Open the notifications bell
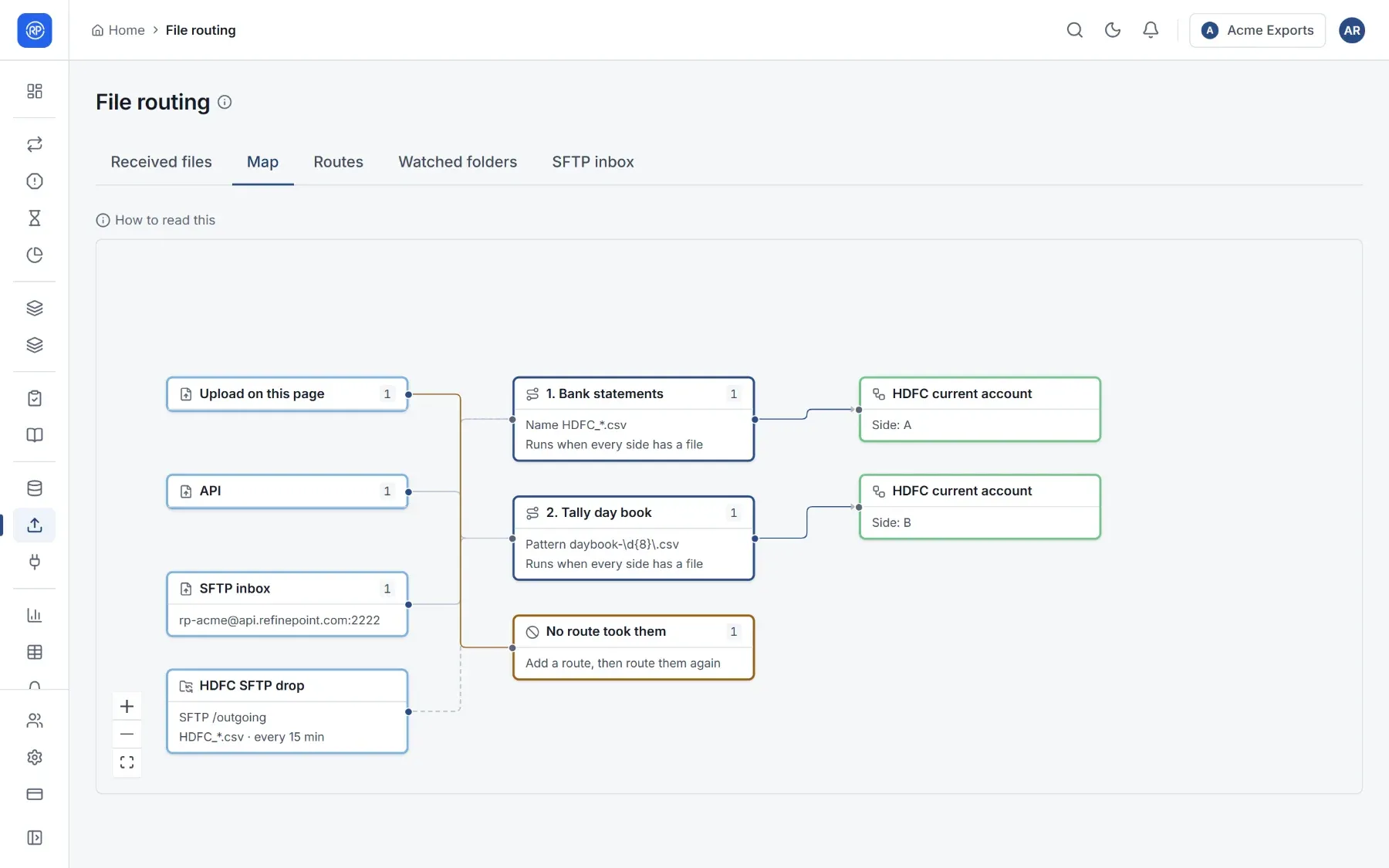This screenshot has height=868, width=1389. tap(1151, 30)
